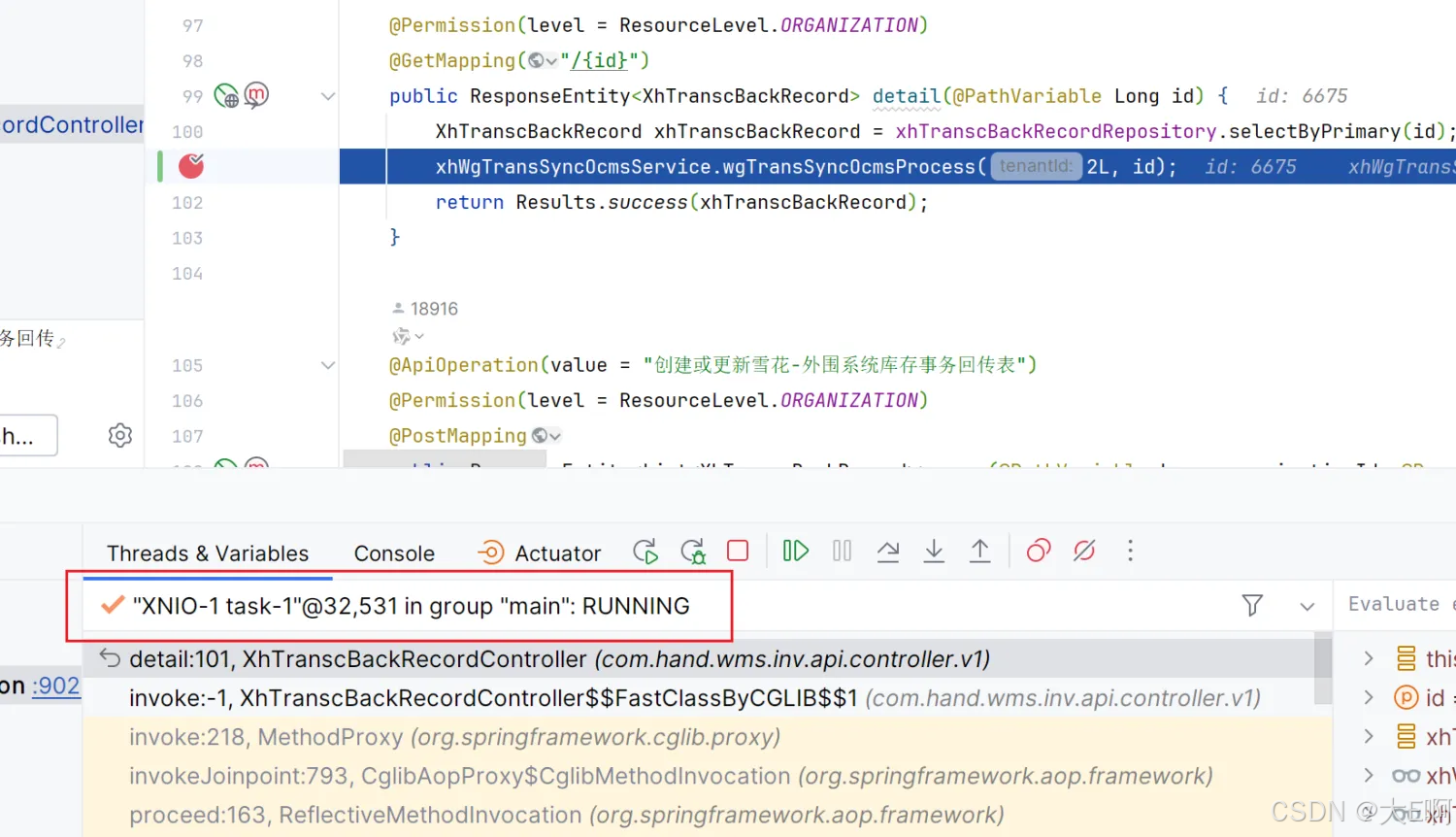
Task: Open the AI inlay hint dropdown below 18916
Action: coord(408,336)
